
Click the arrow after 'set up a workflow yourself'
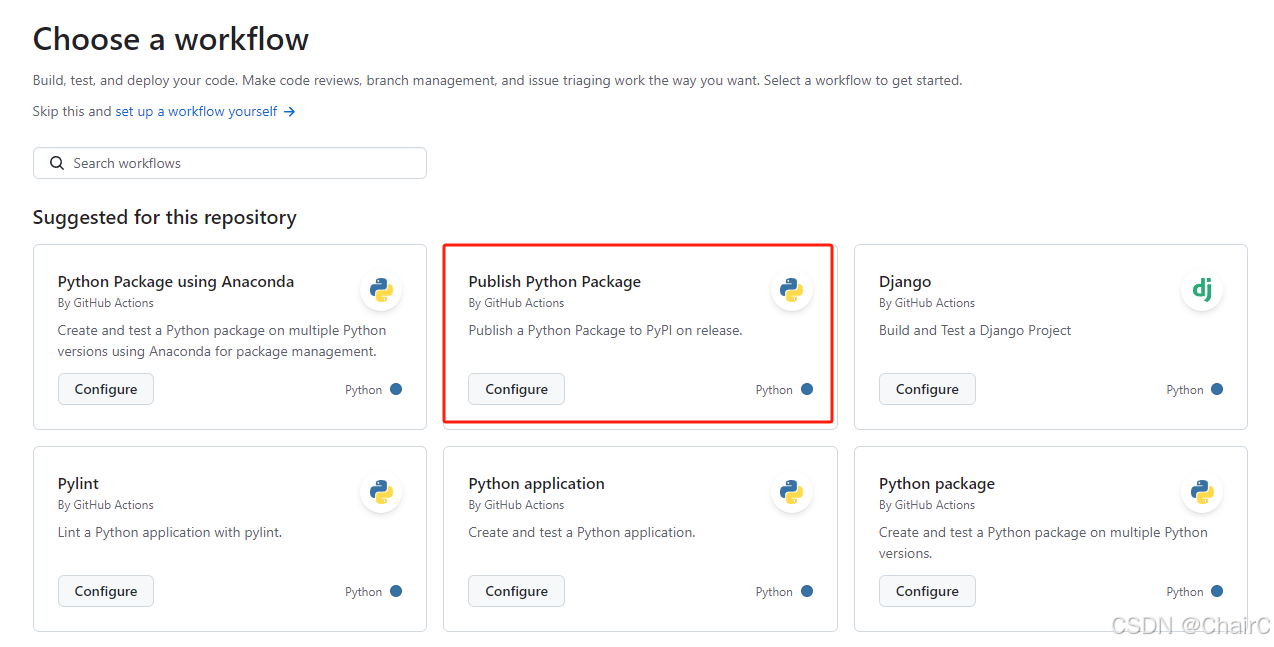click(289, 112)
